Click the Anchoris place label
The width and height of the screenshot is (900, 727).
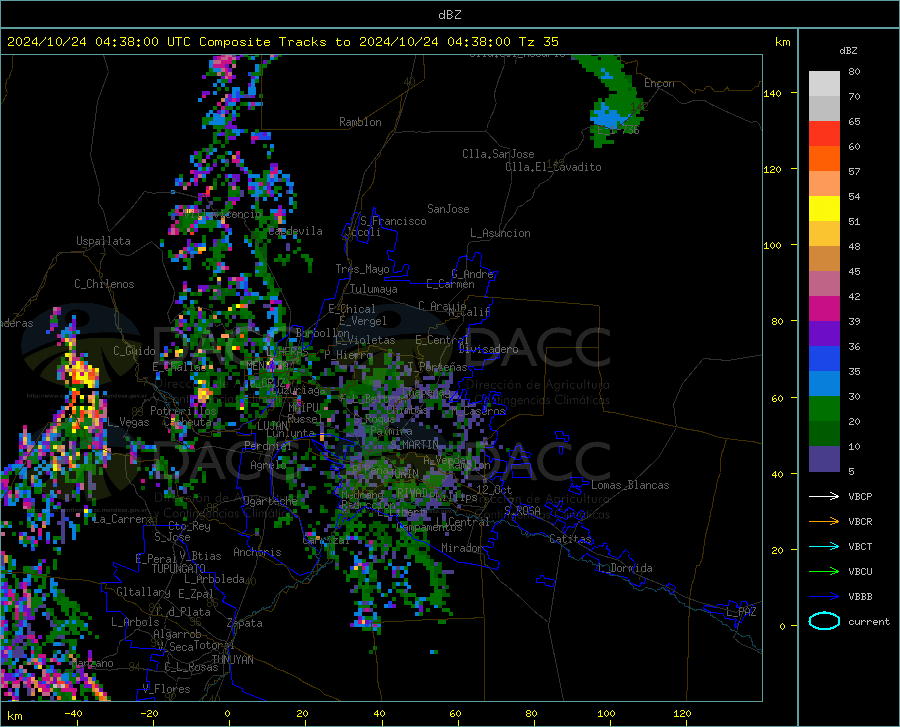pos(257,552)
